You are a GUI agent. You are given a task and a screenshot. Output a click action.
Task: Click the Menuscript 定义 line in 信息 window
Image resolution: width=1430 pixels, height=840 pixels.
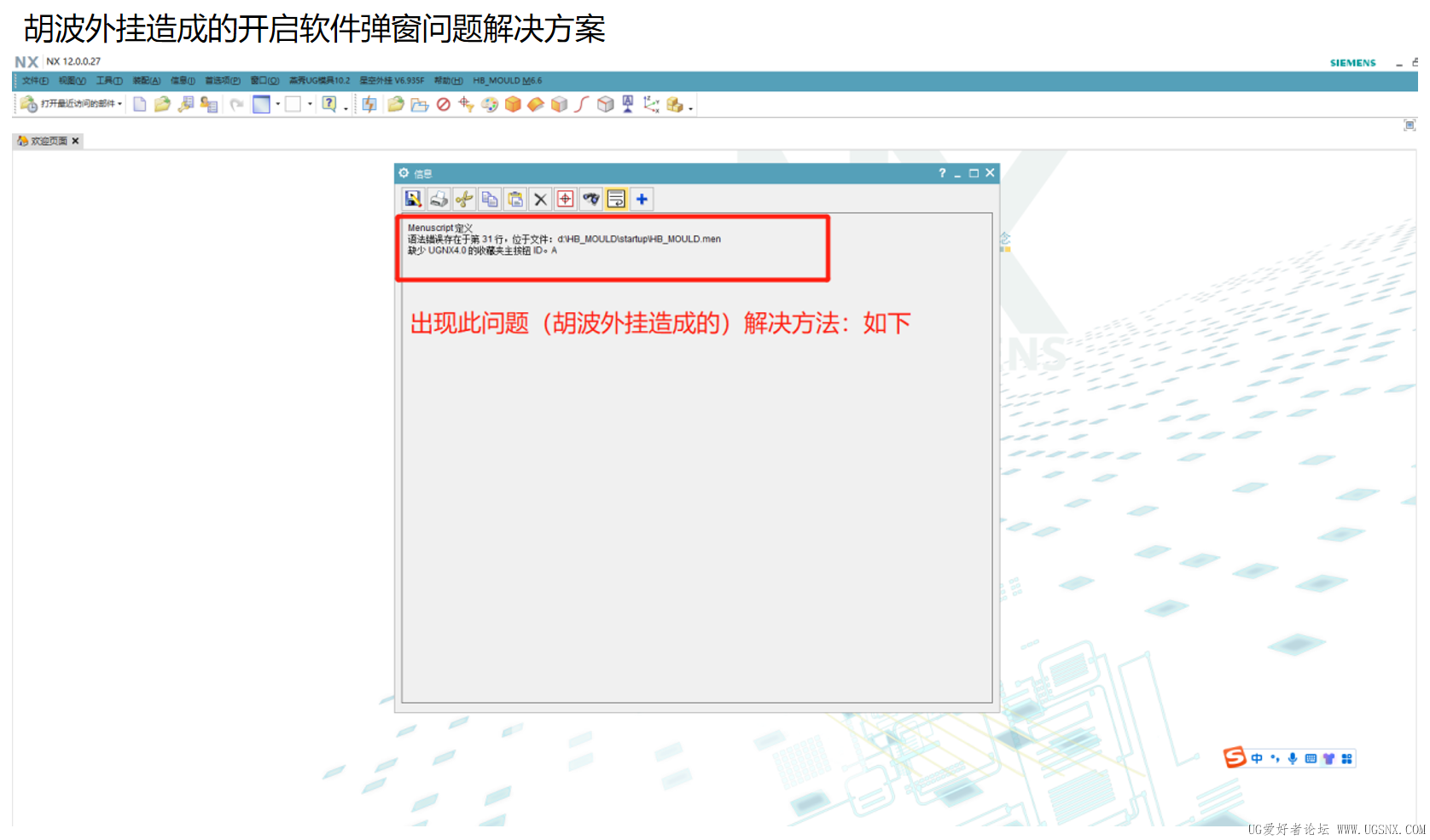click(440, 228)
